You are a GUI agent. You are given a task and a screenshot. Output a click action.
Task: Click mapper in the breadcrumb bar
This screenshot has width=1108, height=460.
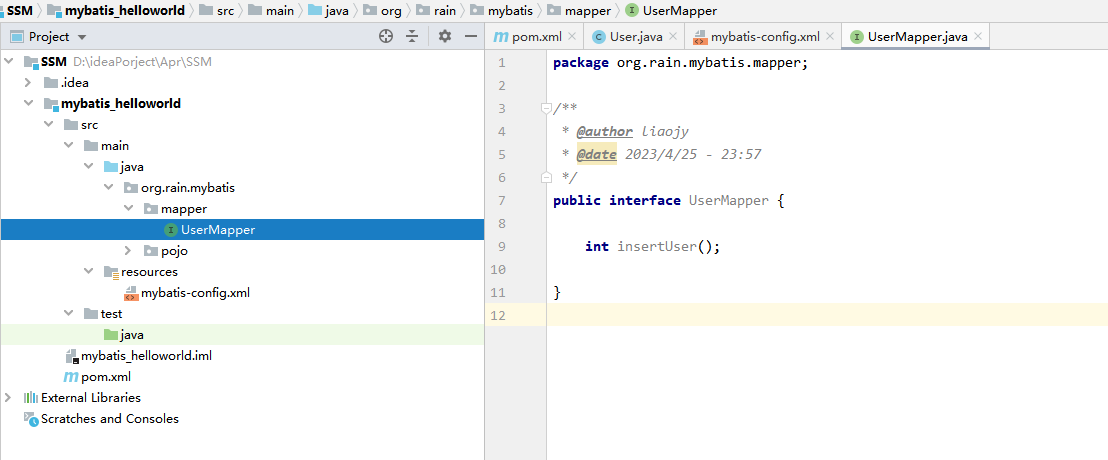coord(589,11)
